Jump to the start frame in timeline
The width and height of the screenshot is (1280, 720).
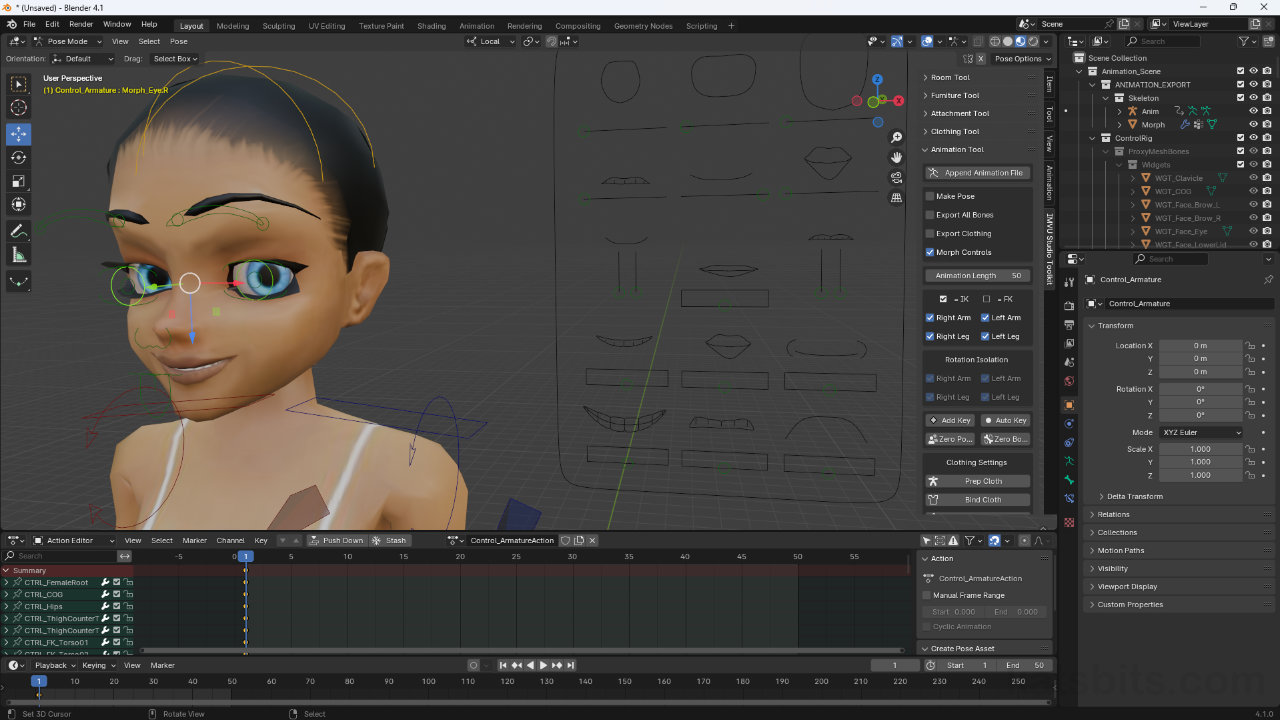pyautogui.click(x=504, y=665)
